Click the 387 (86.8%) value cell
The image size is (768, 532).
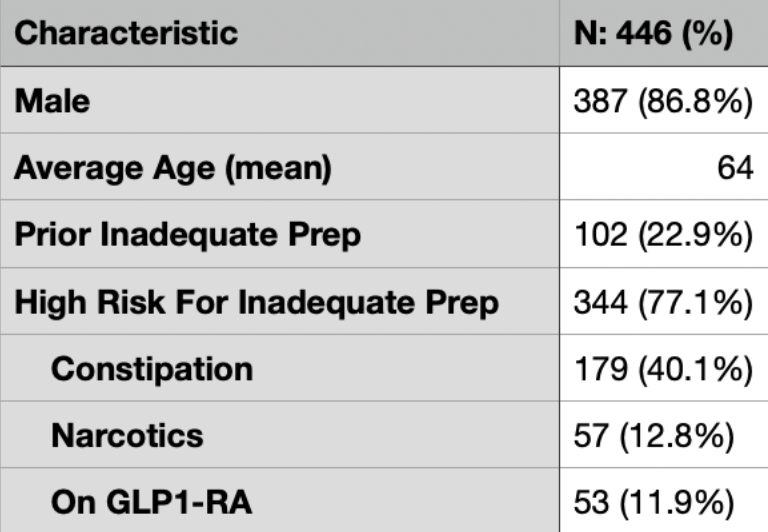point(664,100)
